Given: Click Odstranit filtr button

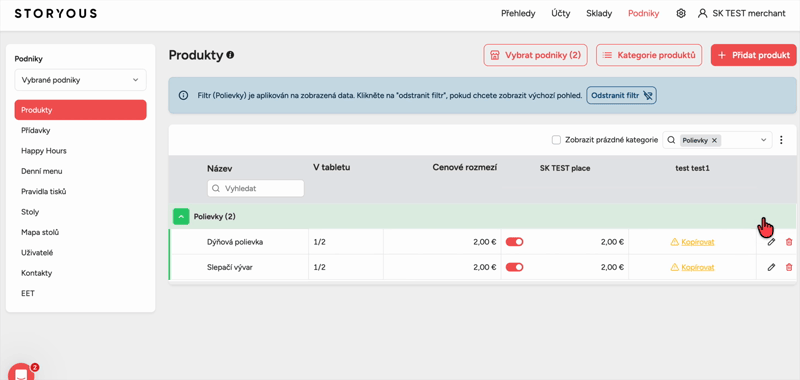Looking at the screenshot, I should [621, 95].
